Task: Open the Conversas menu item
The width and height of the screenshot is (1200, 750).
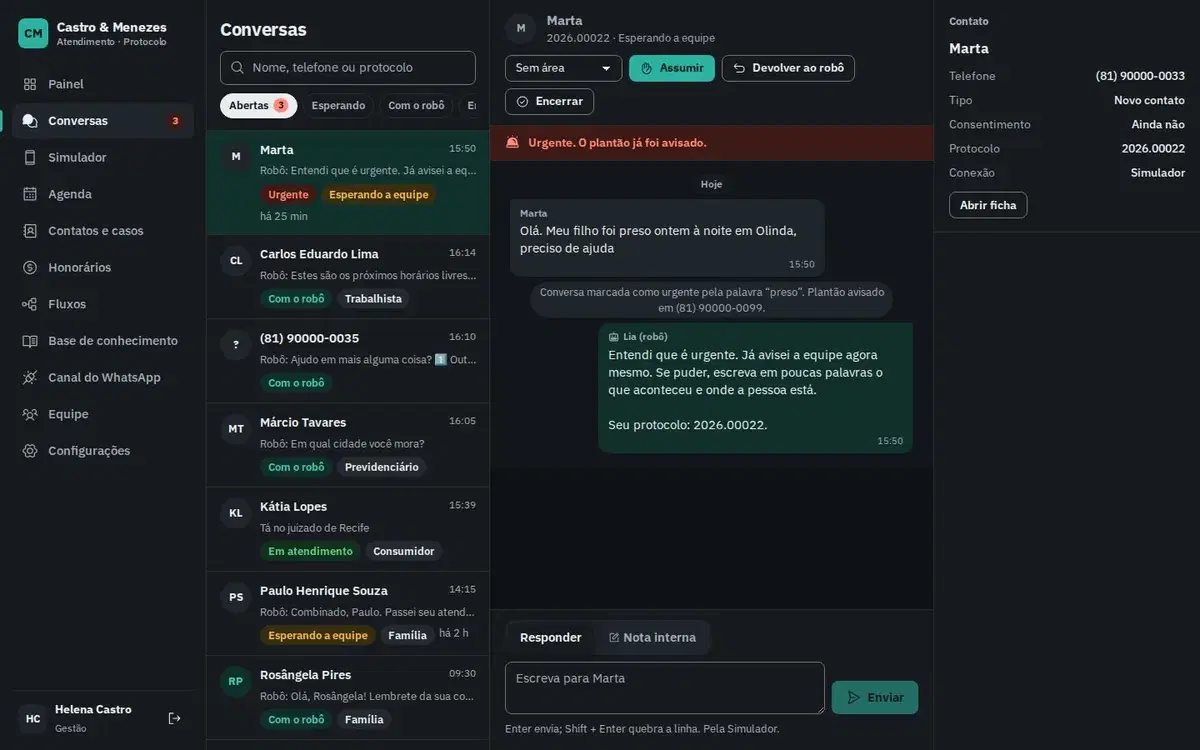Action: click(103, 121)
